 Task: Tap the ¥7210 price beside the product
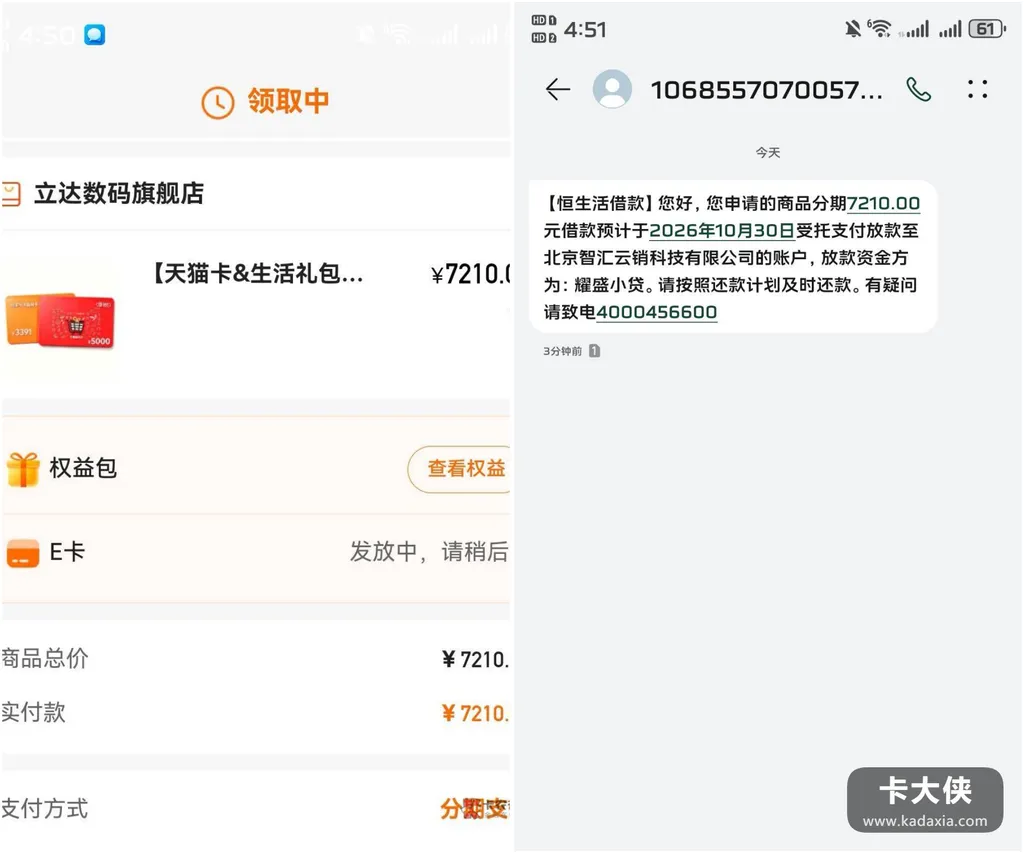pyautogui.click(x=471, y=274)
